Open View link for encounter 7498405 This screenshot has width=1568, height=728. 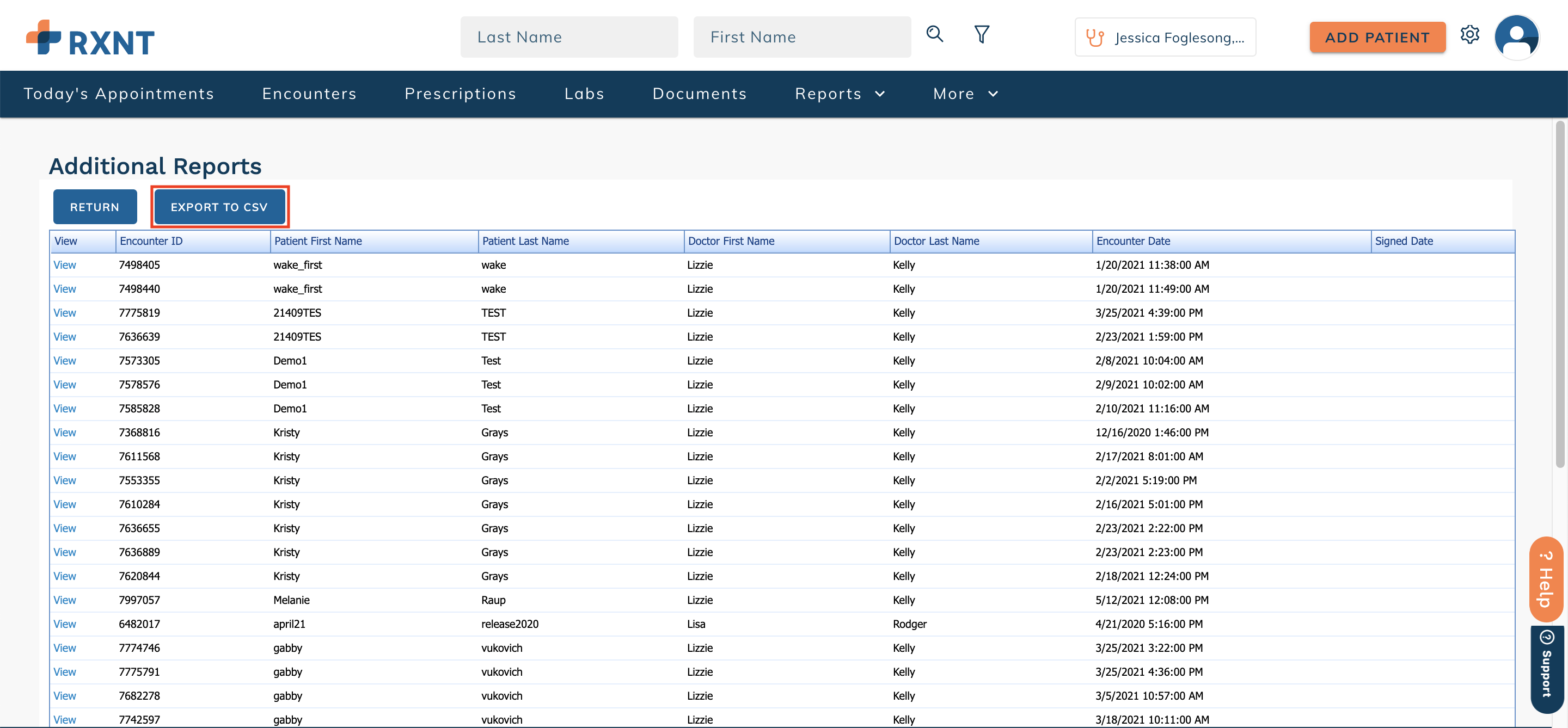[x=65, y=264]
